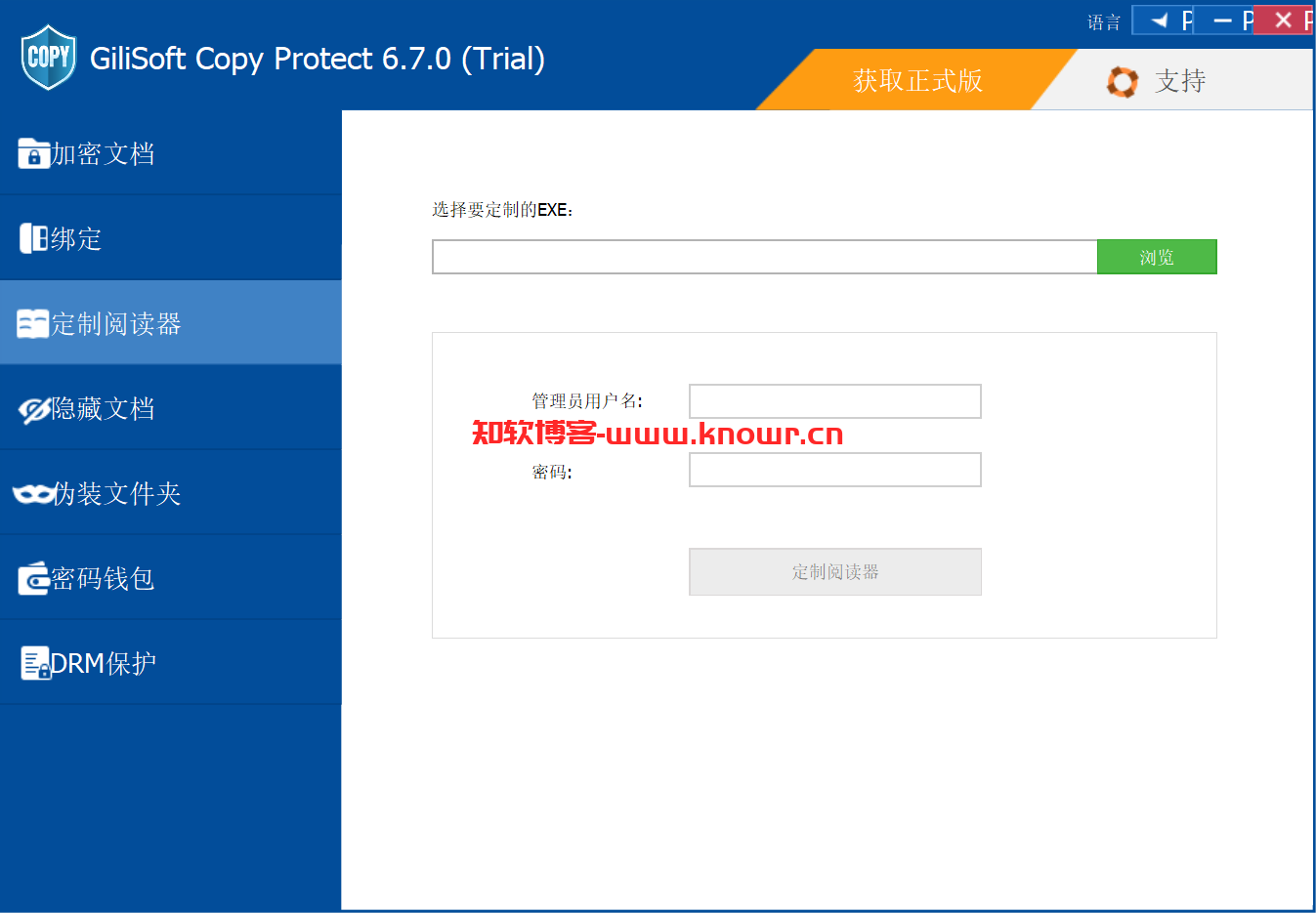Image resolution: width=1316 pixels, height=913 pixels.
Task: Focus the EXE path input field
Action: tap(765, 257)
